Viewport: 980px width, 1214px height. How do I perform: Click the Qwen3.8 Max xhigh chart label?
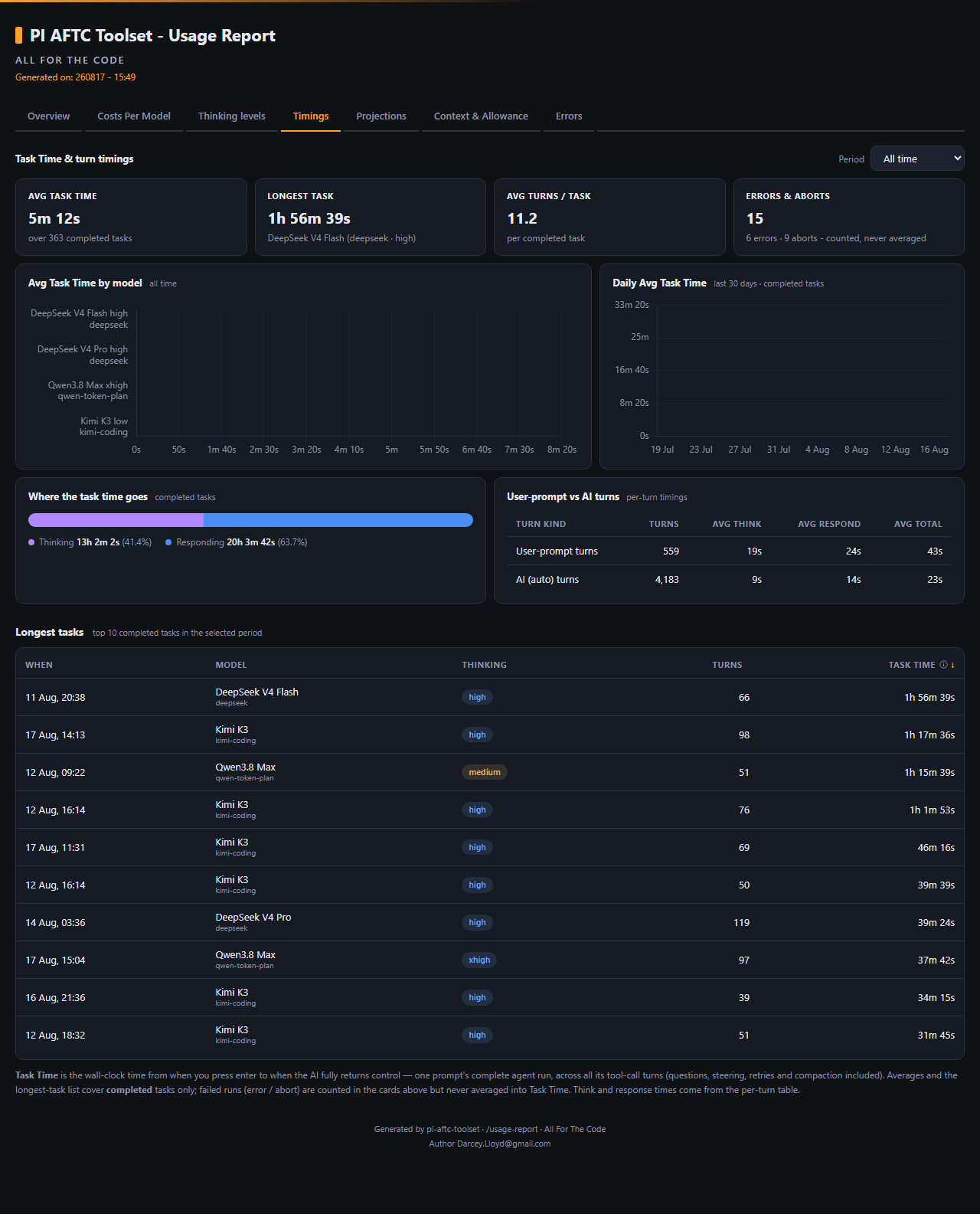(x=88, y=391)
